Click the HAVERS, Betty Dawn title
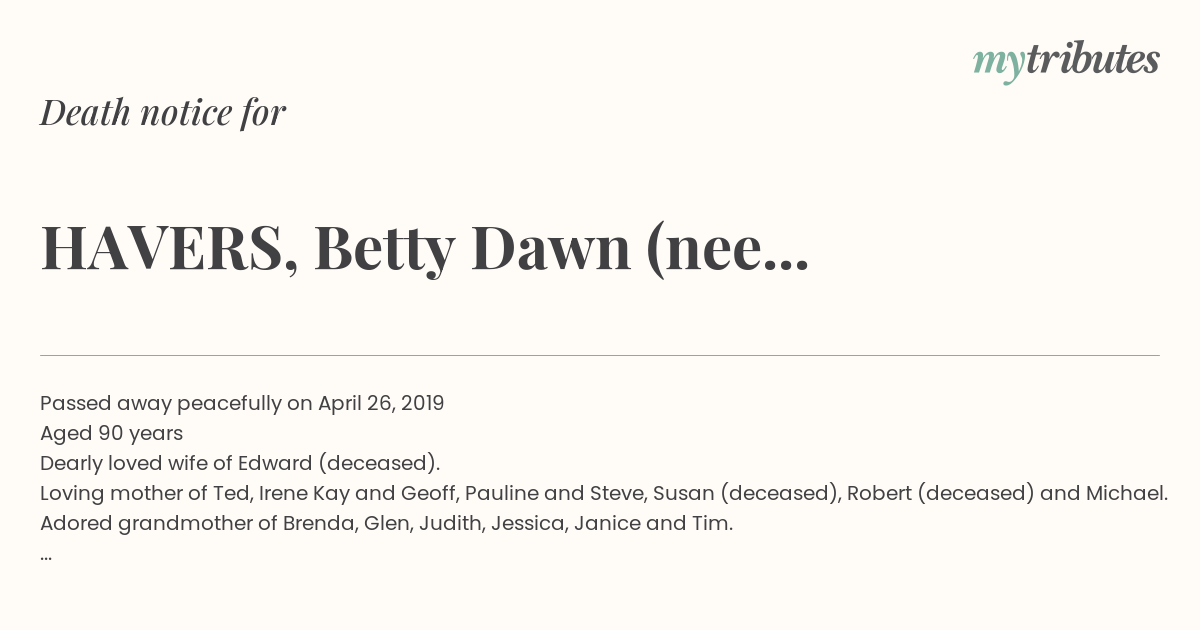The image size is (1200, 630). point(424,249)
